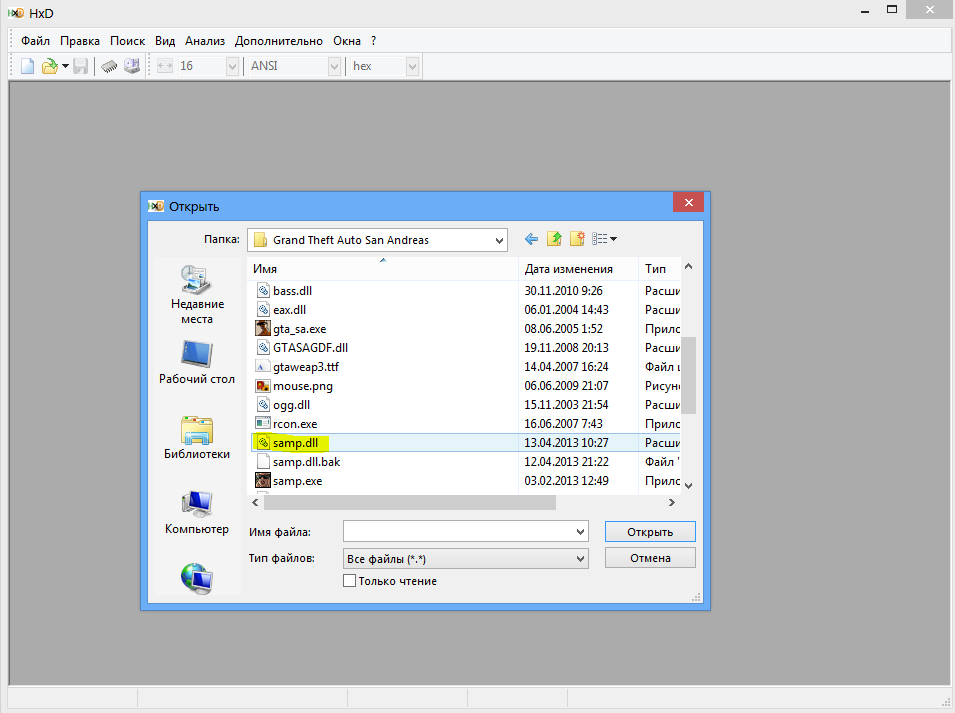Create a new folder icon
Image resolution: width=955 pixels, height=713 pixels.
pos(577,239)
